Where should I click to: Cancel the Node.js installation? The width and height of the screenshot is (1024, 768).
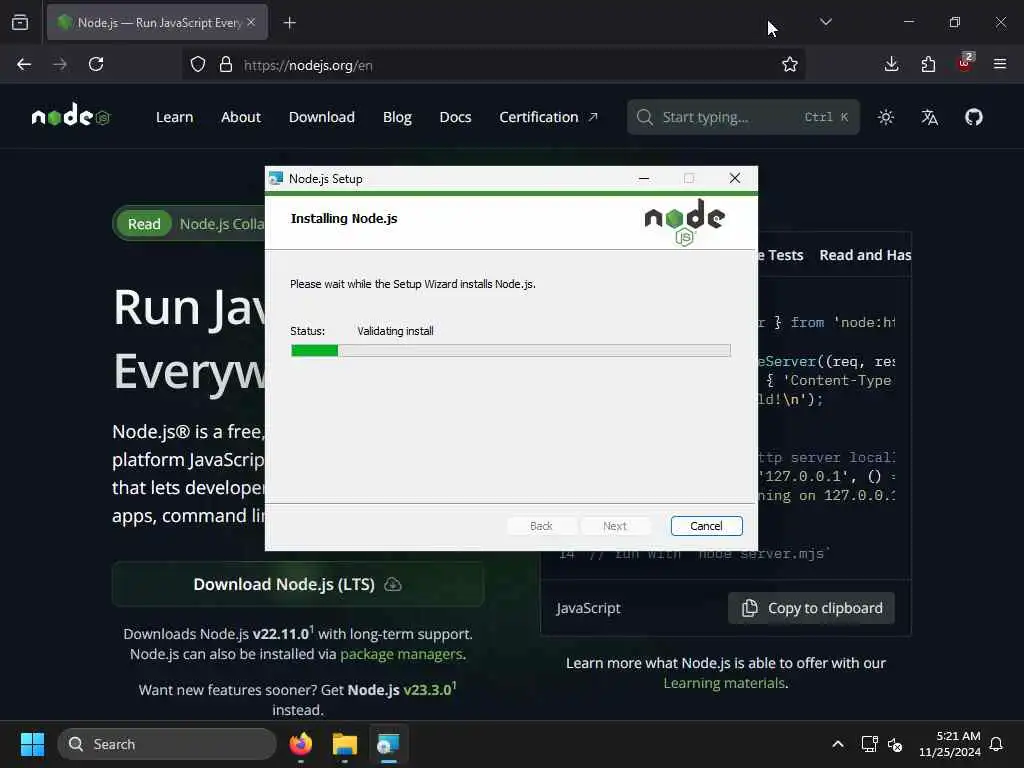pyautogui.click(x=706, y=526)
